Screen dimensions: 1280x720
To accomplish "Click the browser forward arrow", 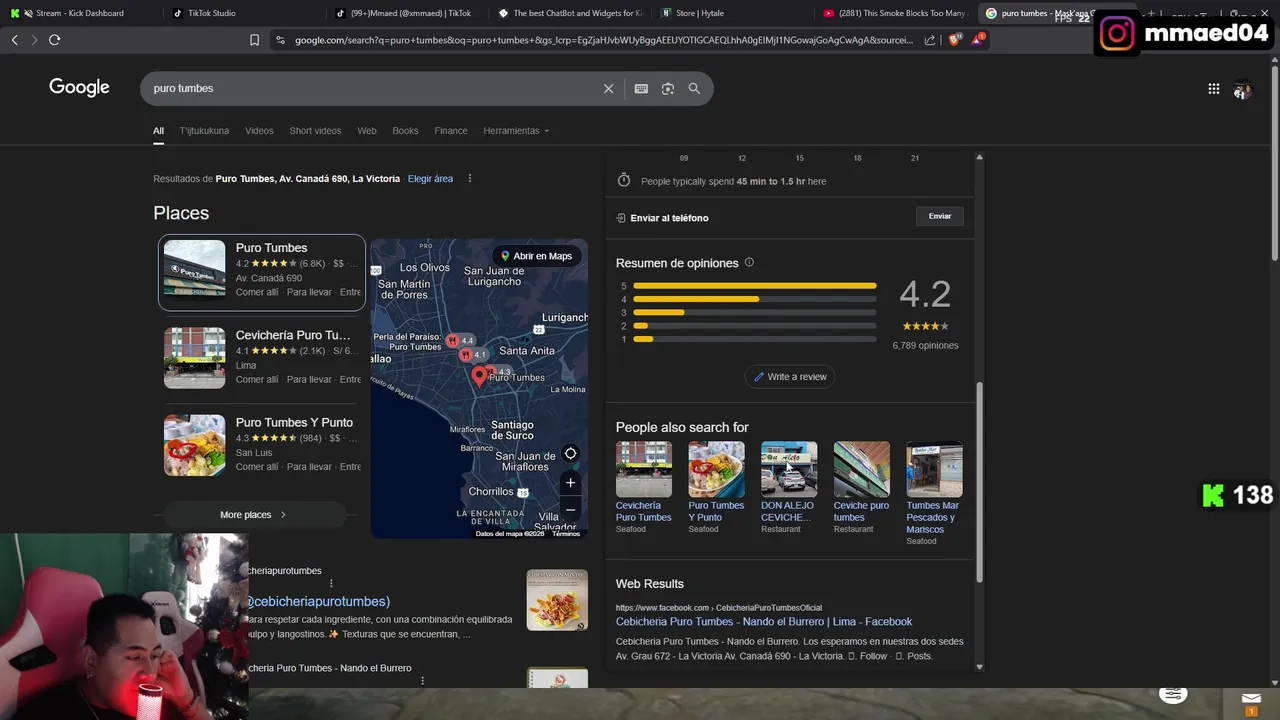I will coord(34,40).
